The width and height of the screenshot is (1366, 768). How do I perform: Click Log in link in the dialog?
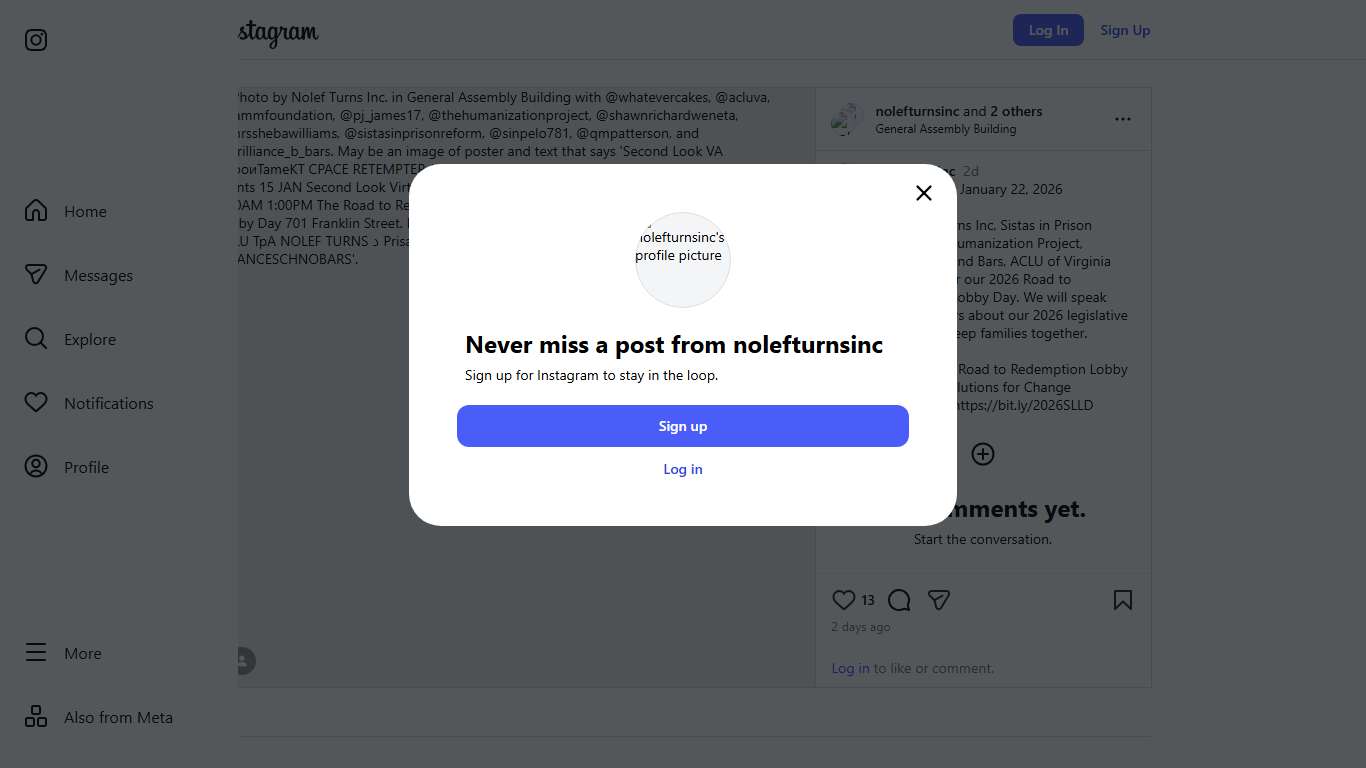pos(683,469)
